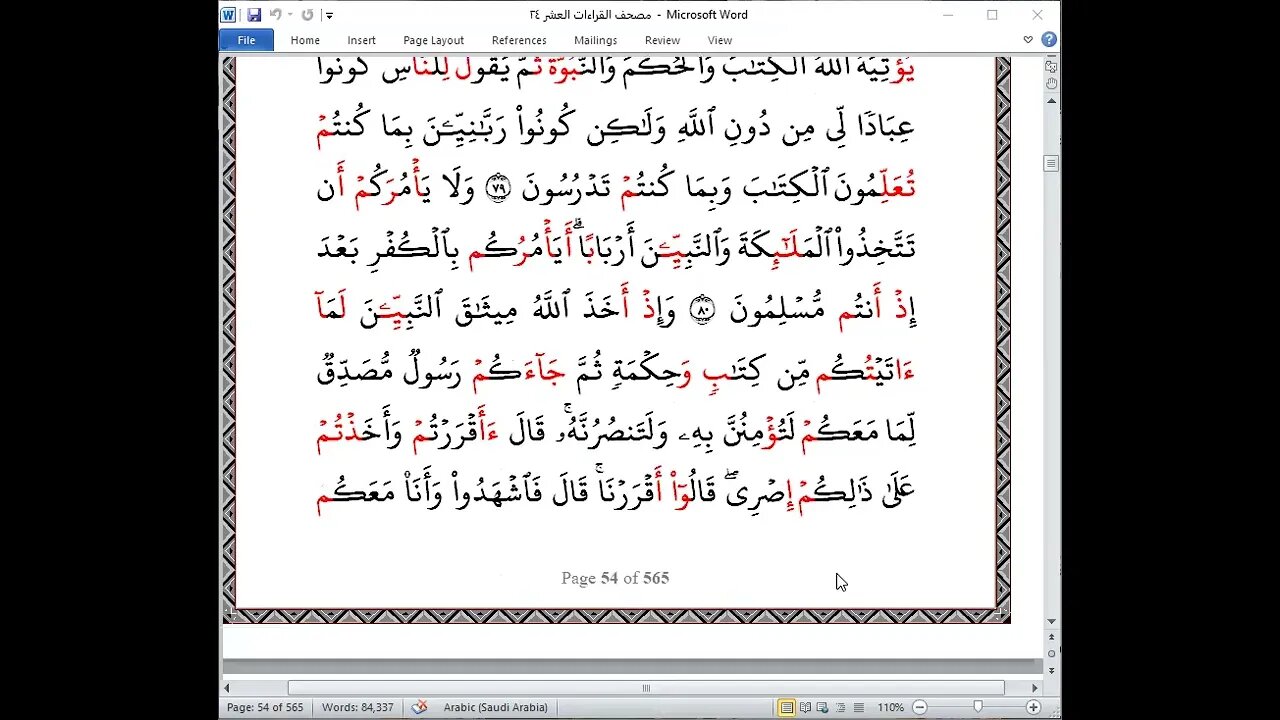This screenshot has height=720, width=1280.
Task: Click the zoom slider handle
Action: pos(978,707)
